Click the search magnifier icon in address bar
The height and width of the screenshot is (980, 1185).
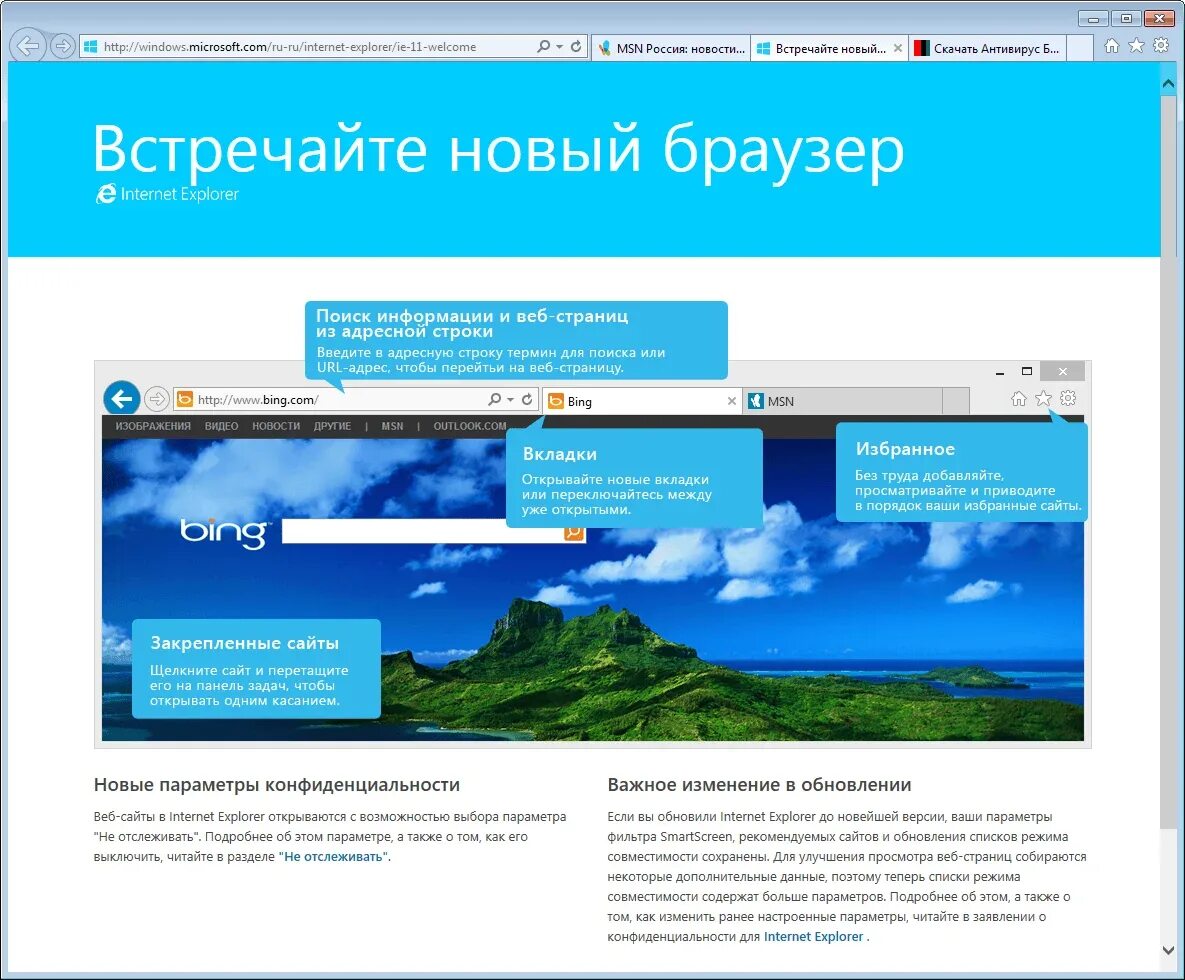(543, 46)
